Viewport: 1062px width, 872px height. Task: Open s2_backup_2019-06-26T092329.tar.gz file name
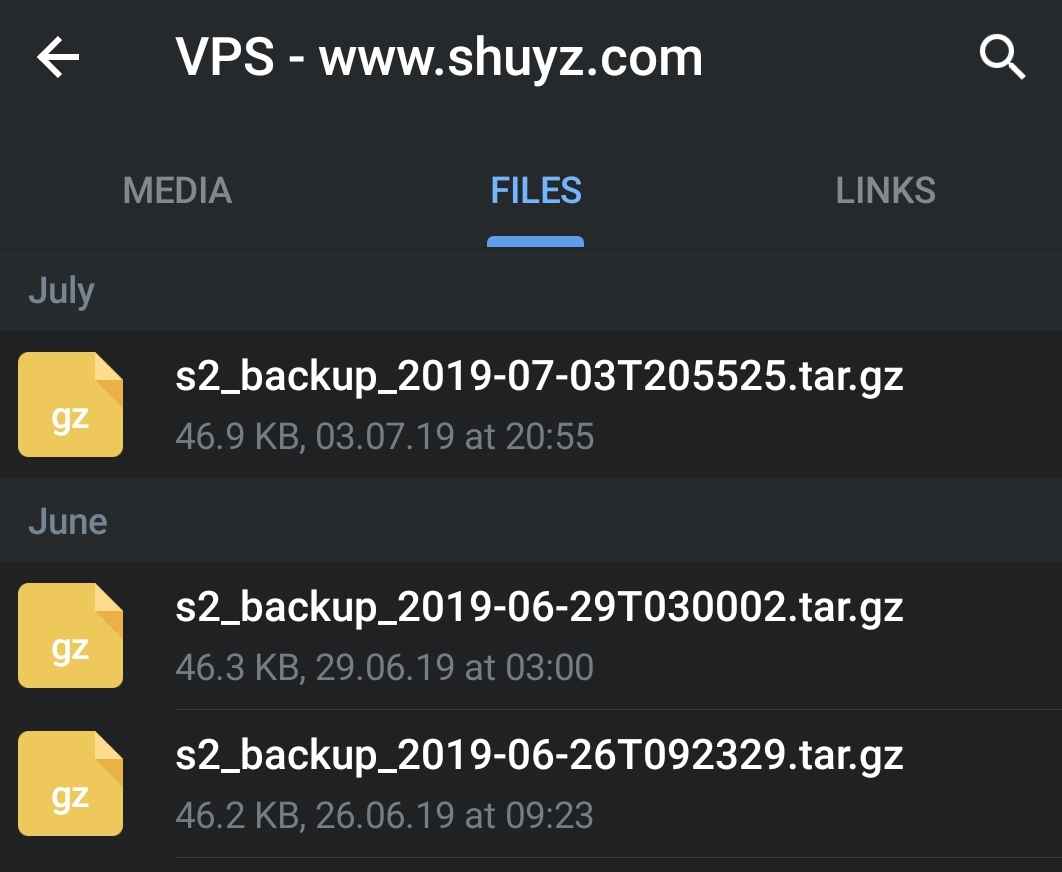click(x=539, y=755)
